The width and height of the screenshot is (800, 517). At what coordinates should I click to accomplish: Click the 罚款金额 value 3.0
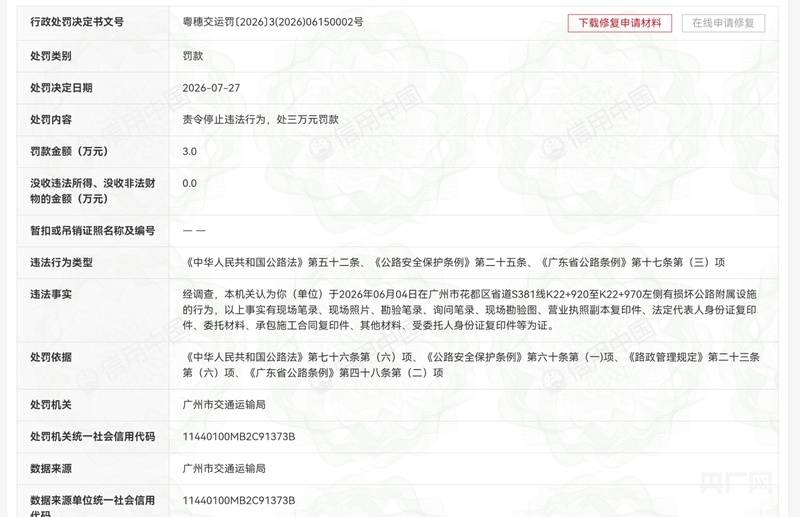[x=189, y=152]
